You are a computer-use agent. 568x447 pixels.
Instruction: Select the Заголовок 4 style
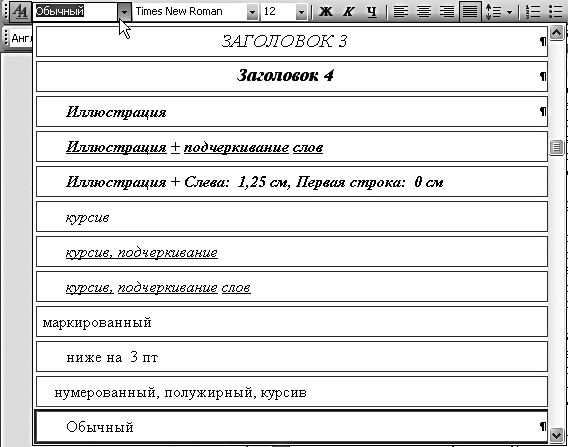click(292, 76)
